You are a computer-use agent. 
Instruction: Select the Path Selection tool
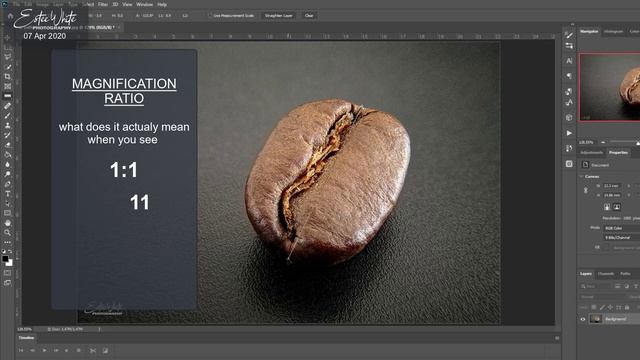(7, 204)
